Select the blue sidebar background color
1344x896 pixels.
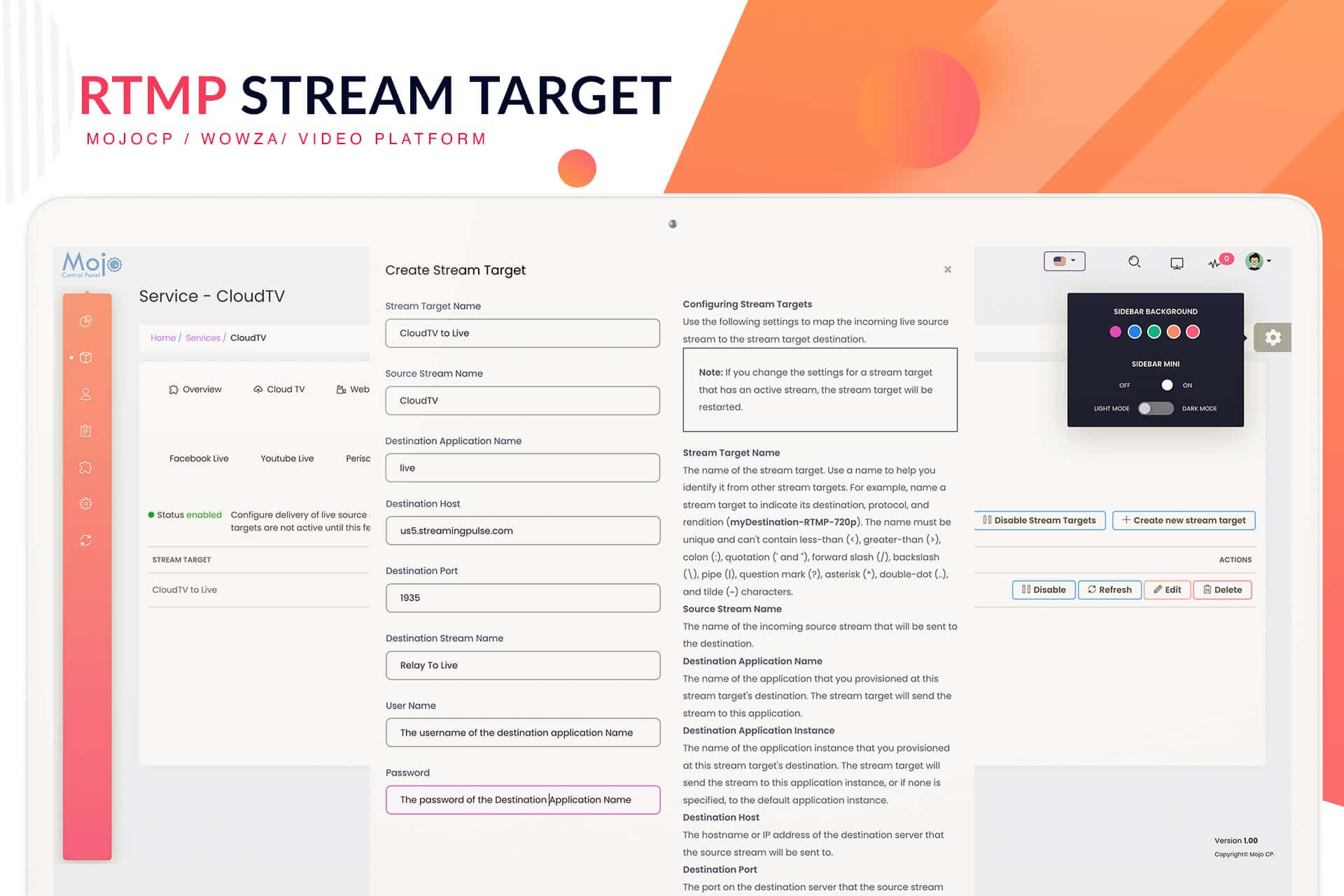click(x=1135, y=332)
